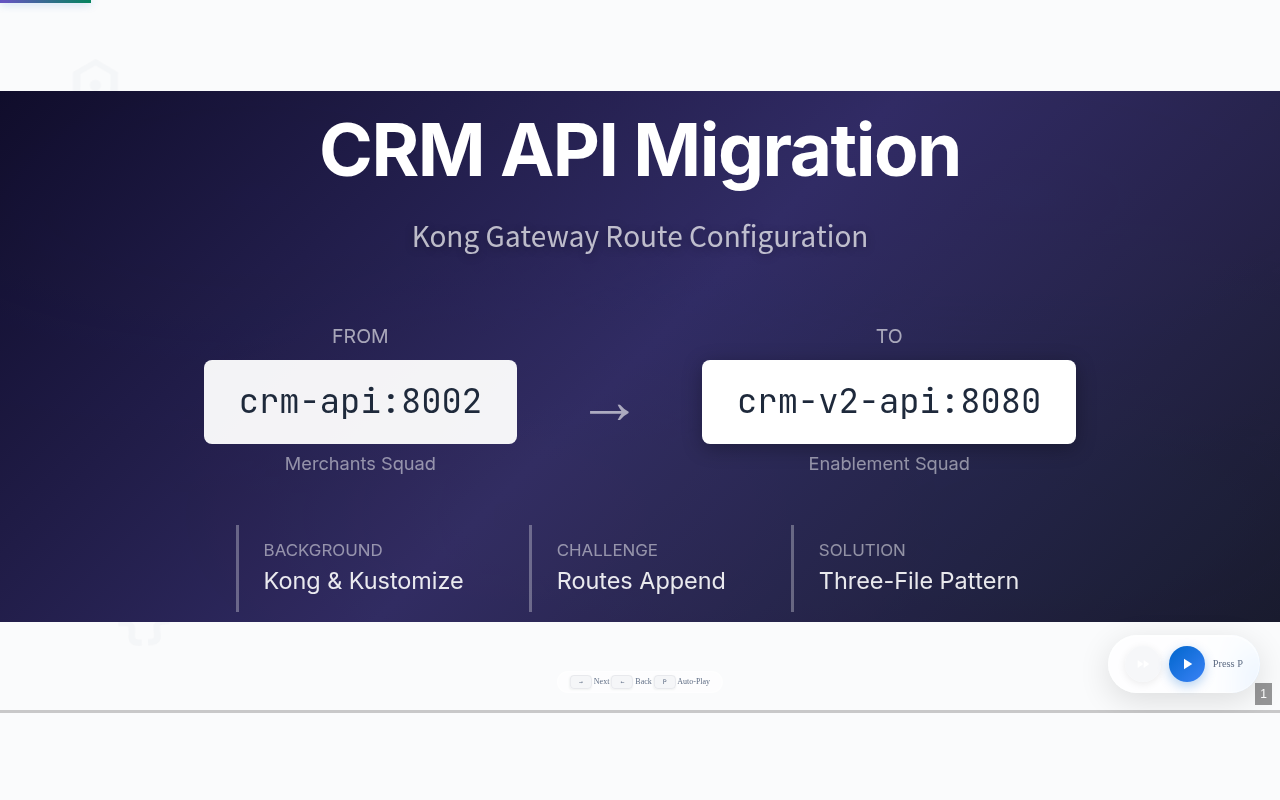
Task: Click the crm-v2-api:8080 target box
Action: [x=889, y=402]
